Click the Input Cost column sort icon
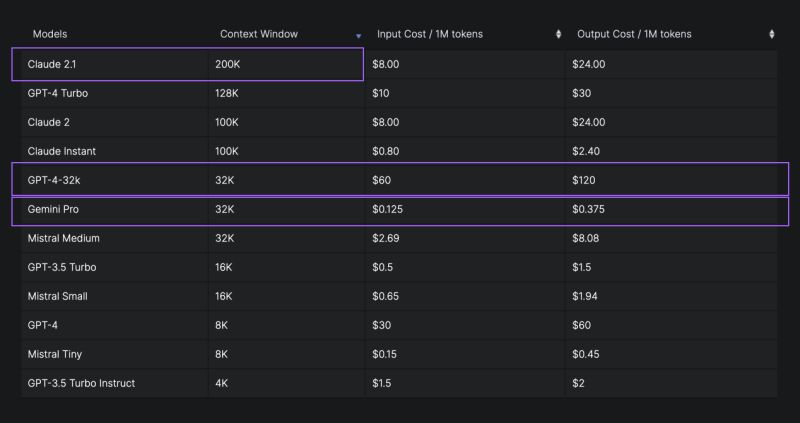The image size is (800, 423). click(x=558, y=35)
